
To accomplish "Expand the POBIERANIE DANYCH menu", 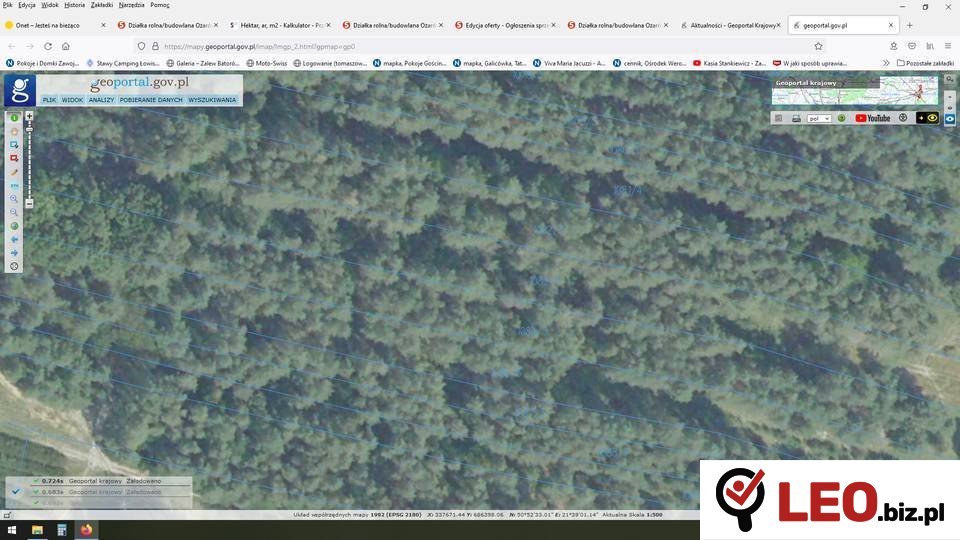I will (x=151, y=100).
